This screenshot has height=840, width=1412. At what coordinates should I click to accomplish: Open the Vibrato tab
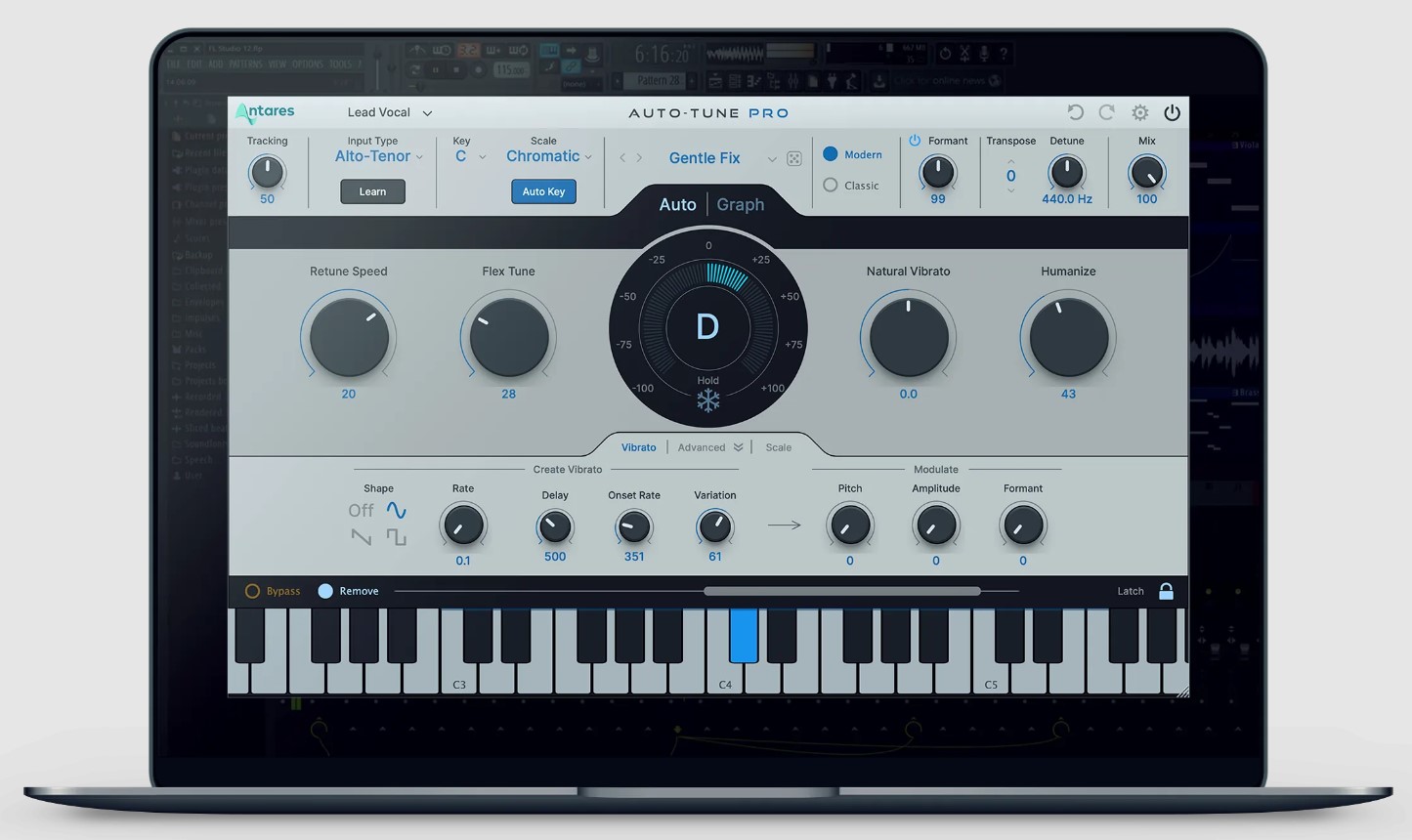coord(639,447)
